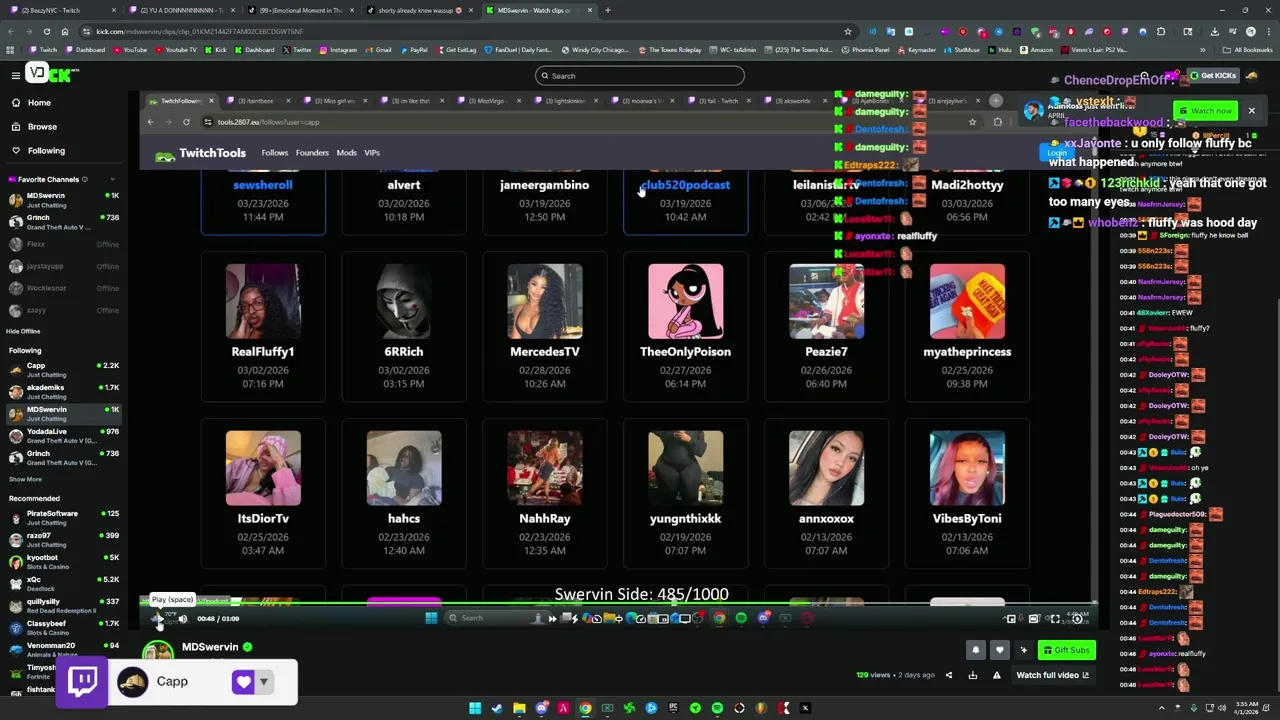Click club520podcast name in TwitchTools
1280x720 pixels.
click(x=685, y=185)
